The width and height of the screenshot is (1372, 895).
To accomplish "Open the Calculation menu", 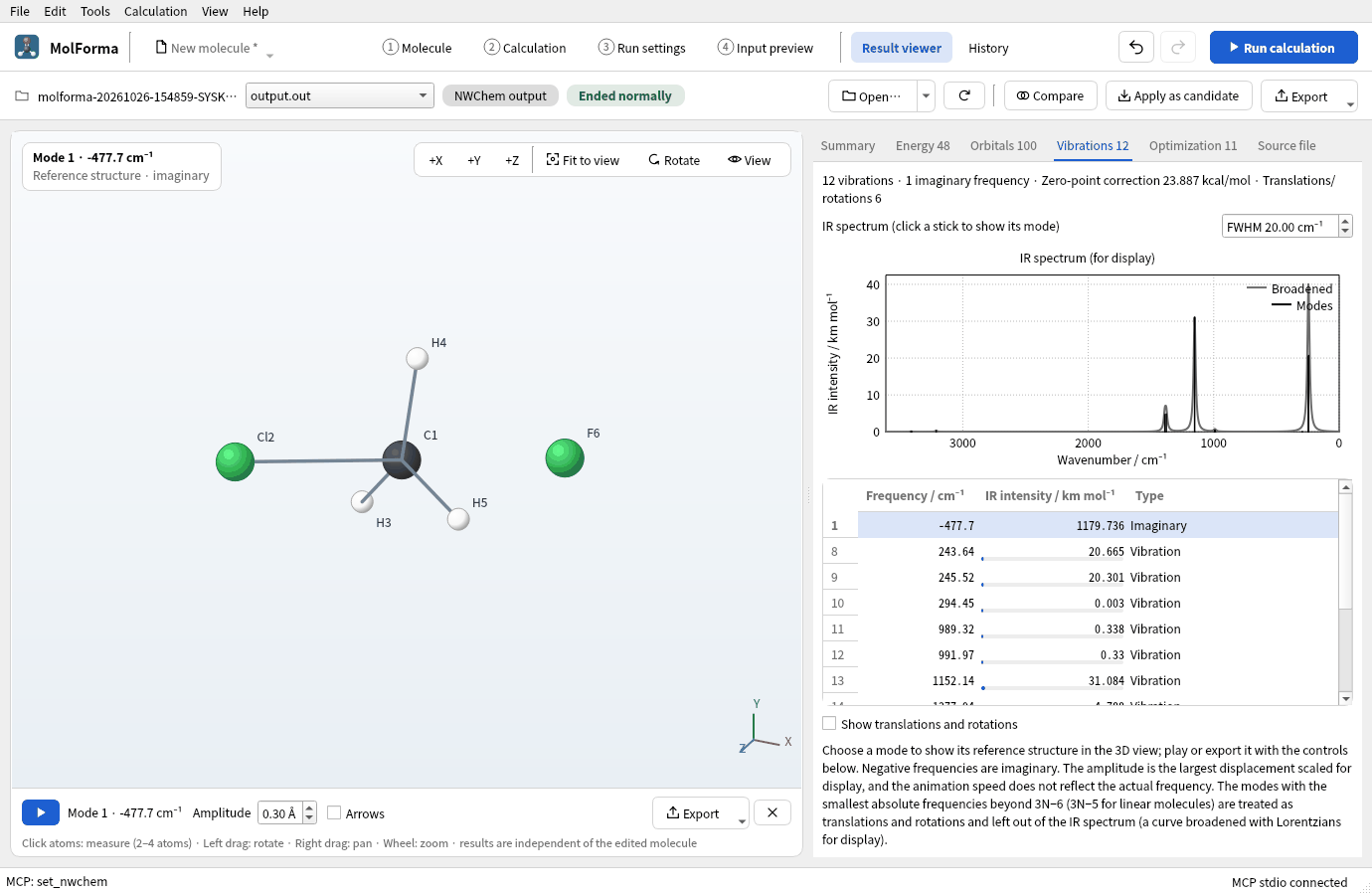I will click(x=155, y=11).
